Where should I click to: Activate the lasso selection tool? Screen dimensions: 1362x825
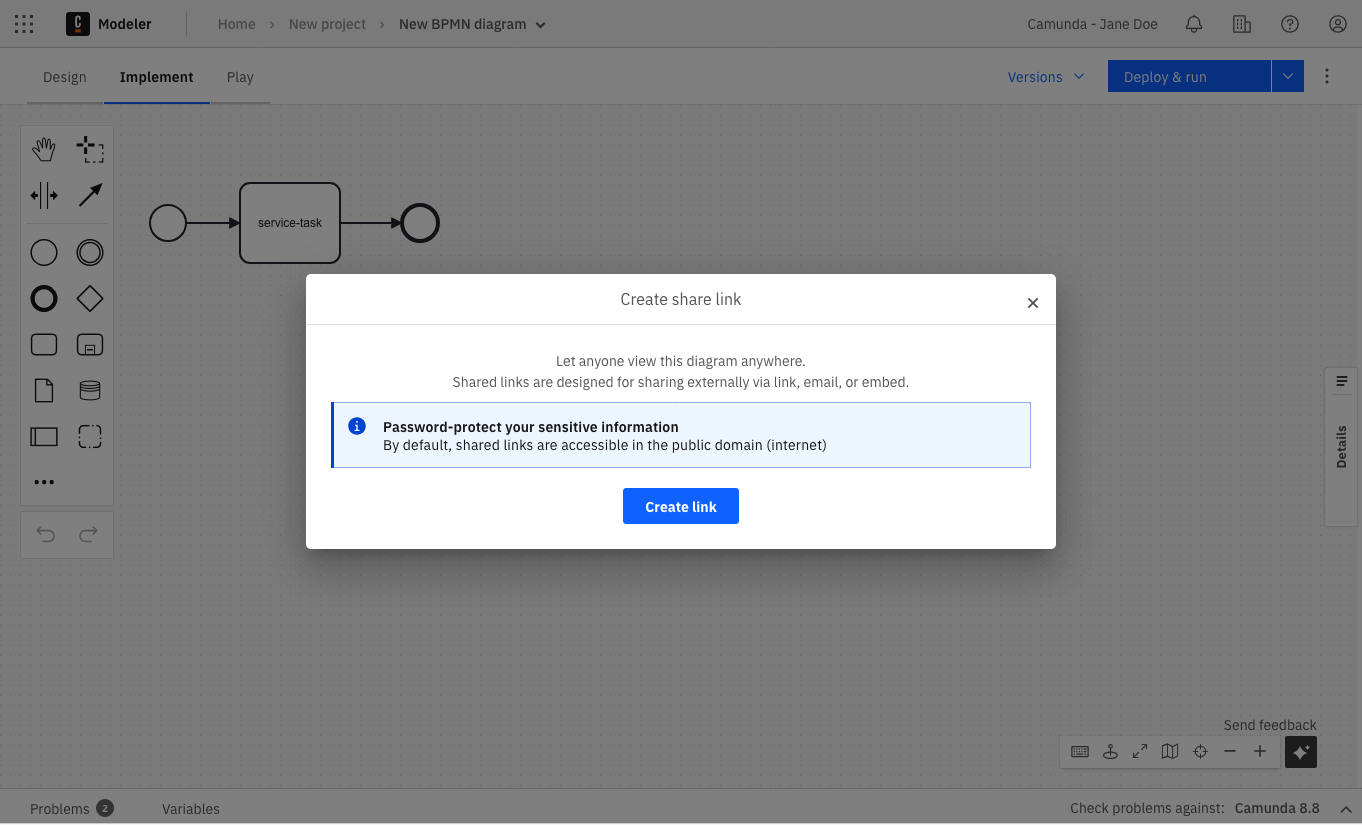click(x=90, y=148)
